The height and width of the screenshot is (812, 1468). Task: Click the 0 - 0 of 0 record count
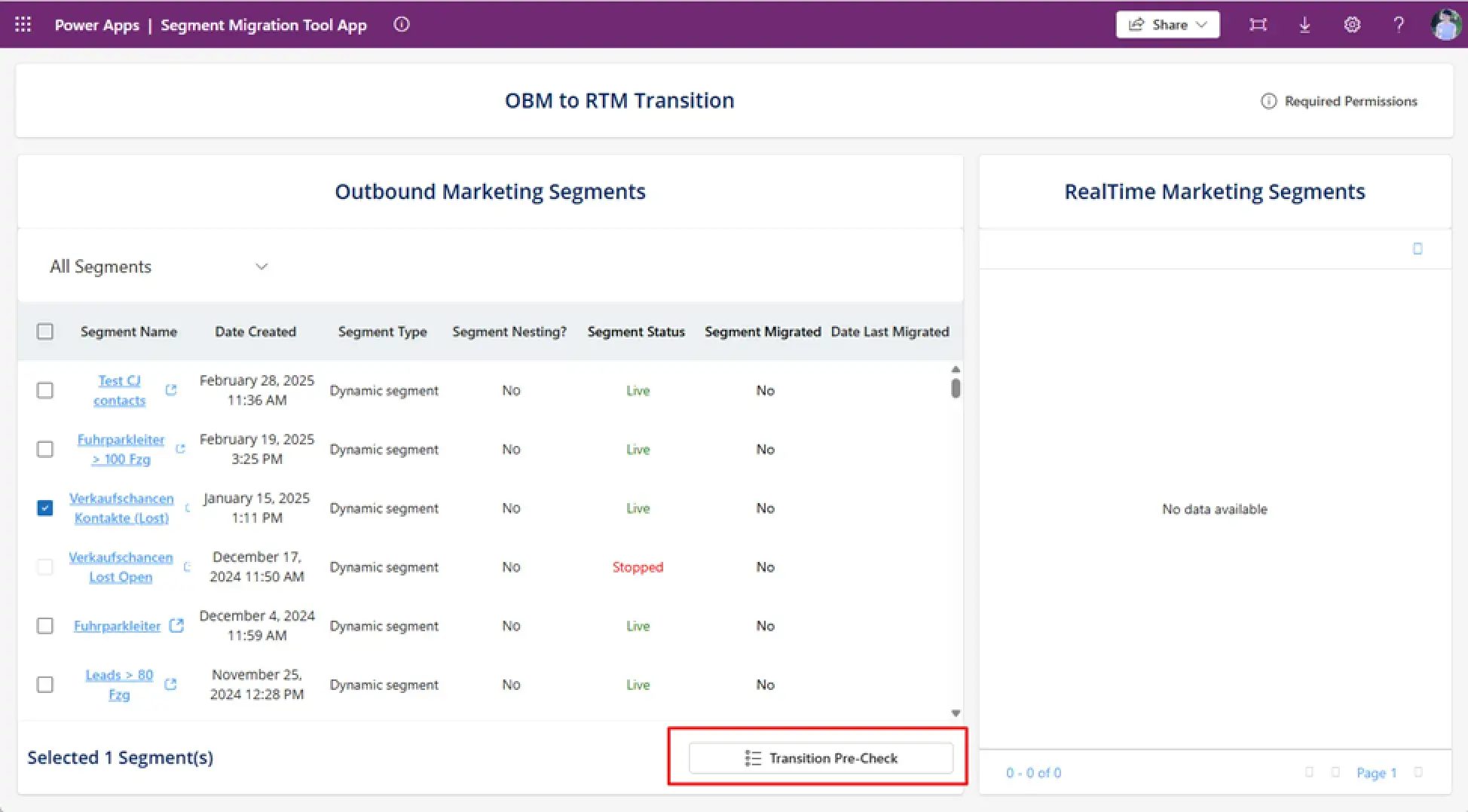(1033, 773)
